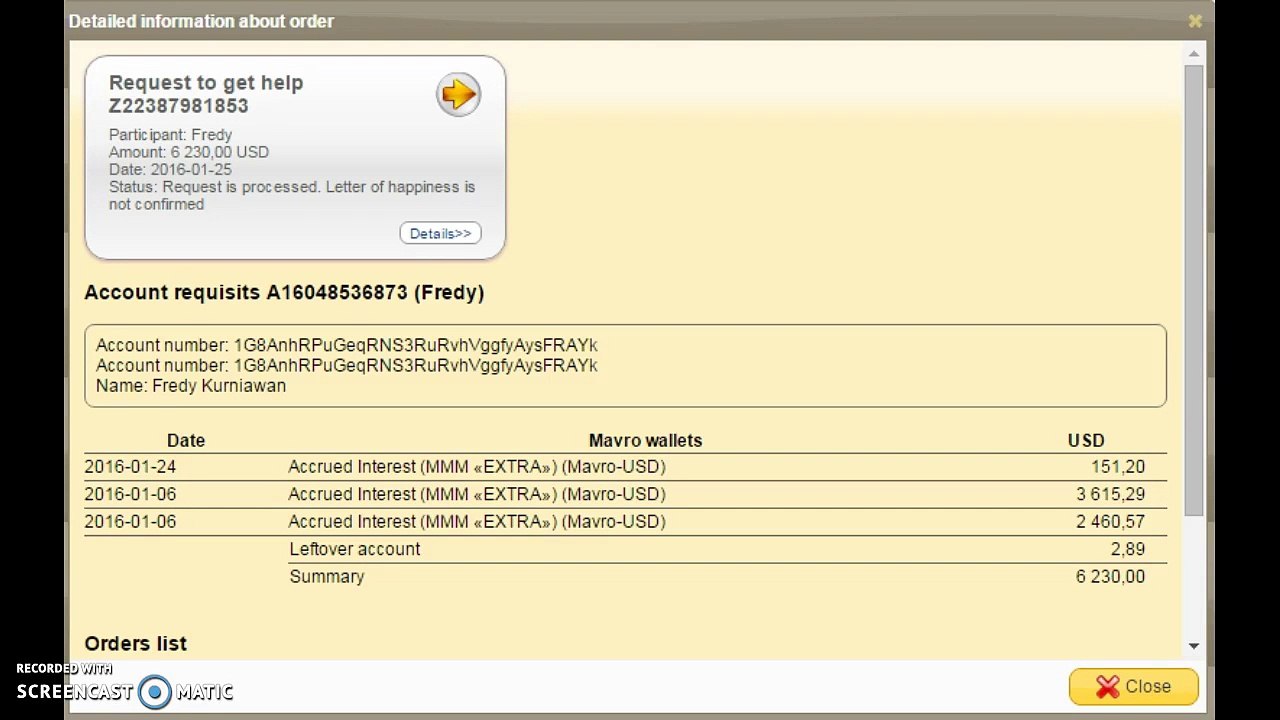
Task: Click leftover value 2,89
Action: tap(1128, 549)
